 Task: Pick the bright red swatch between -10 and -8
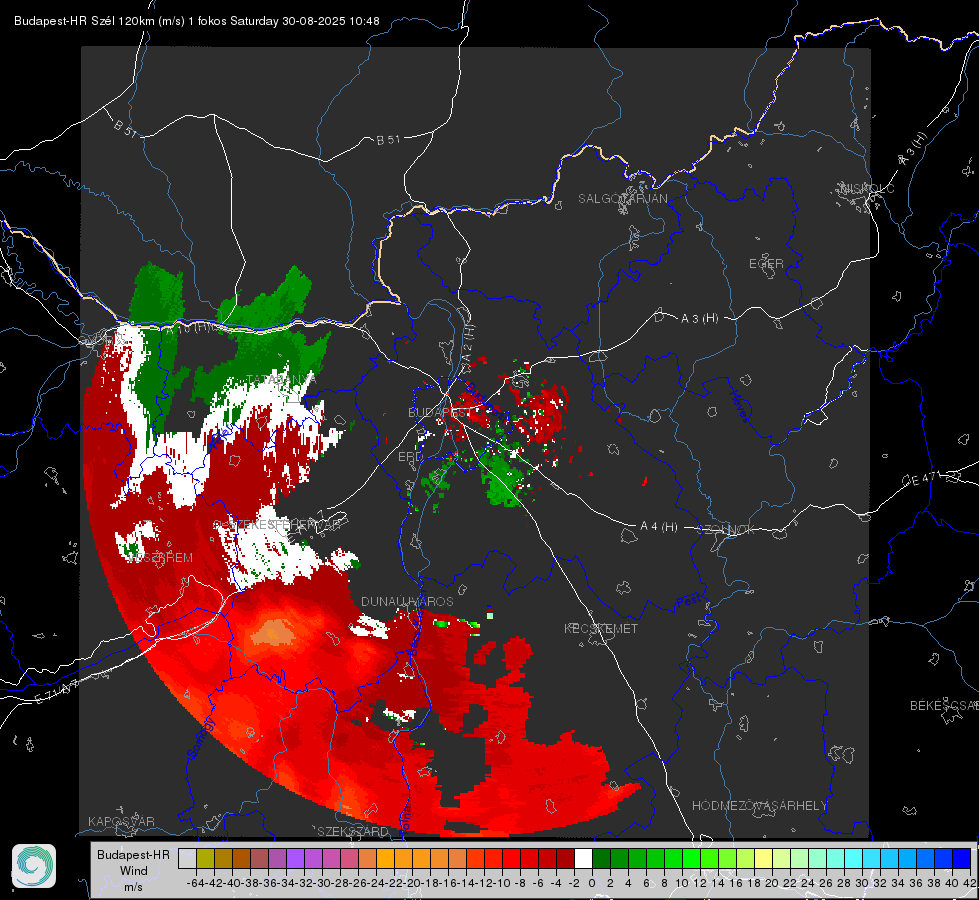pyautogui.click(x=511, y=858)
